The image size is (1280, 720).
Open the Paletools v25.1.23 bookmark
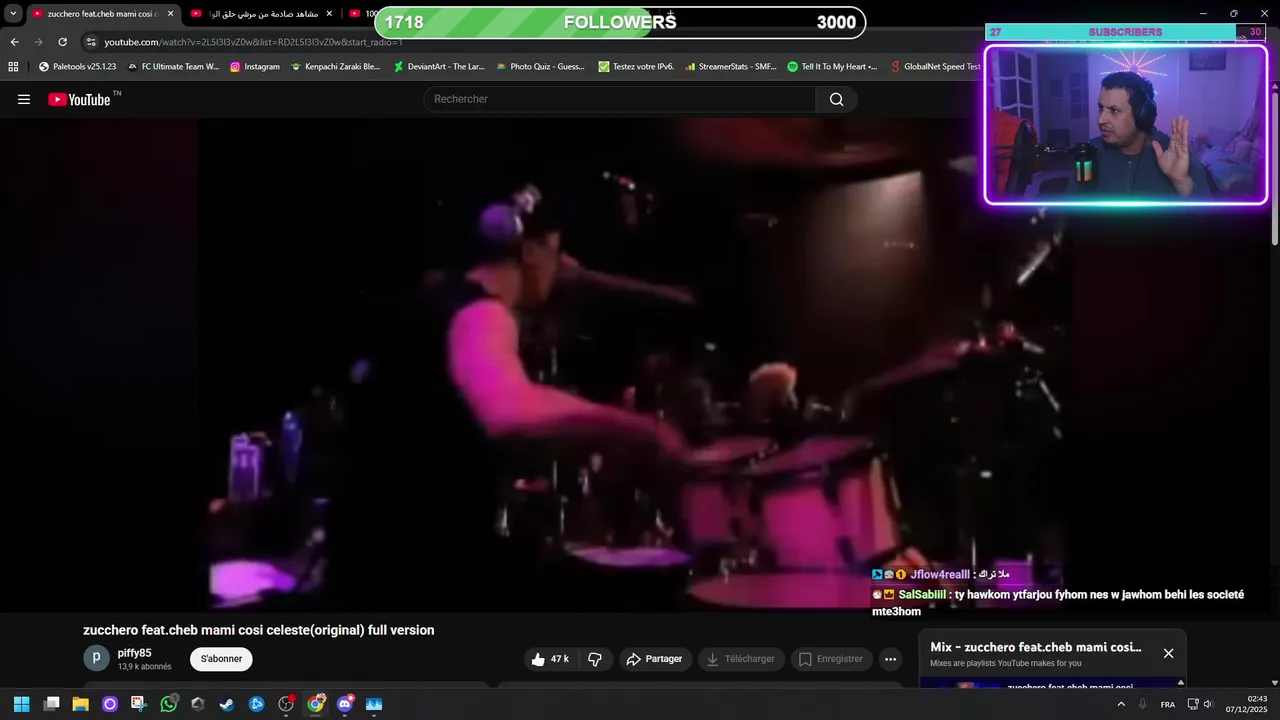tap(78, 67)
